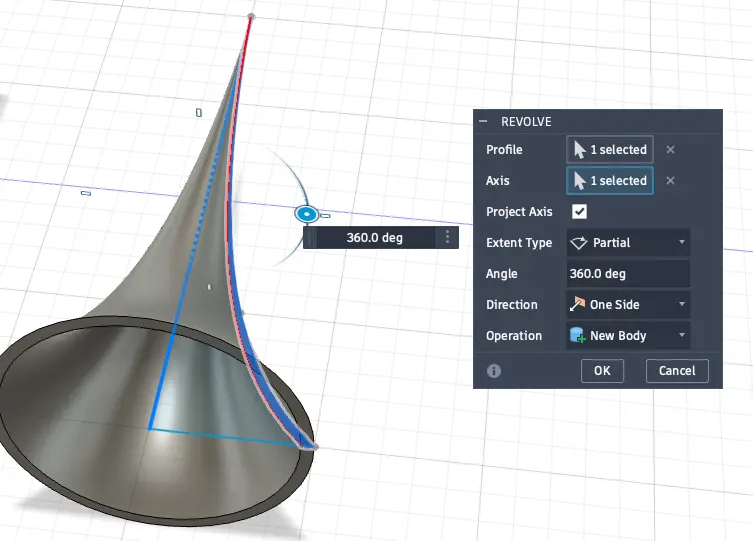This screenshot has width=753, height=541.
Task: Click the round blue angle manipulator handle
Action: point(306,214)
